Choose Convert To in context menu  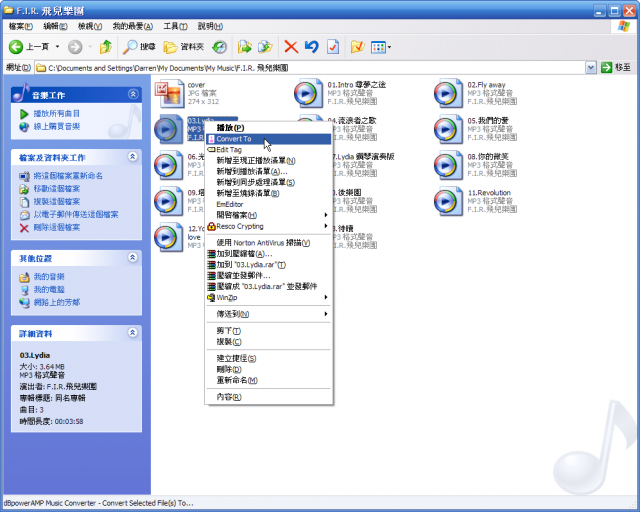click(269, 139)
